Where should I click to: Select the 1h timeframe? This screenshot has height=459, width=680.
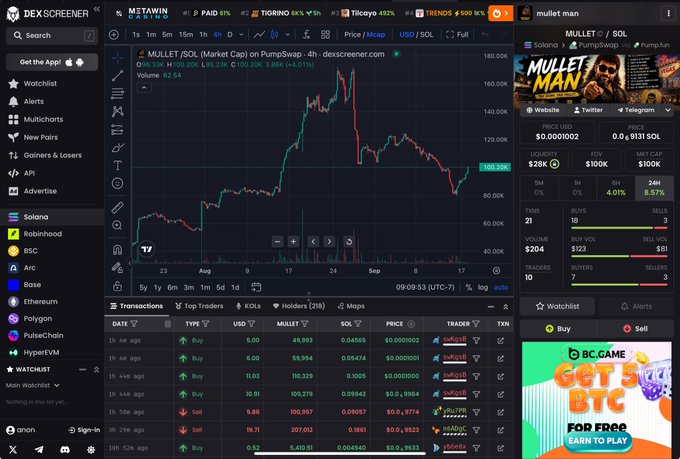coord(203,35)
